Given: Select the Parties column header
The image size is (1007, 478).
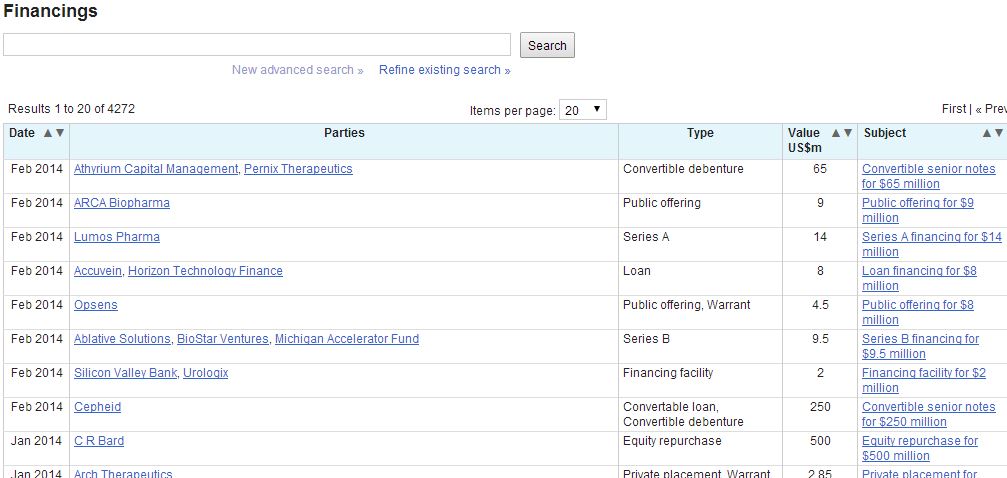Looking at the screenshot, I should (344, 133).
